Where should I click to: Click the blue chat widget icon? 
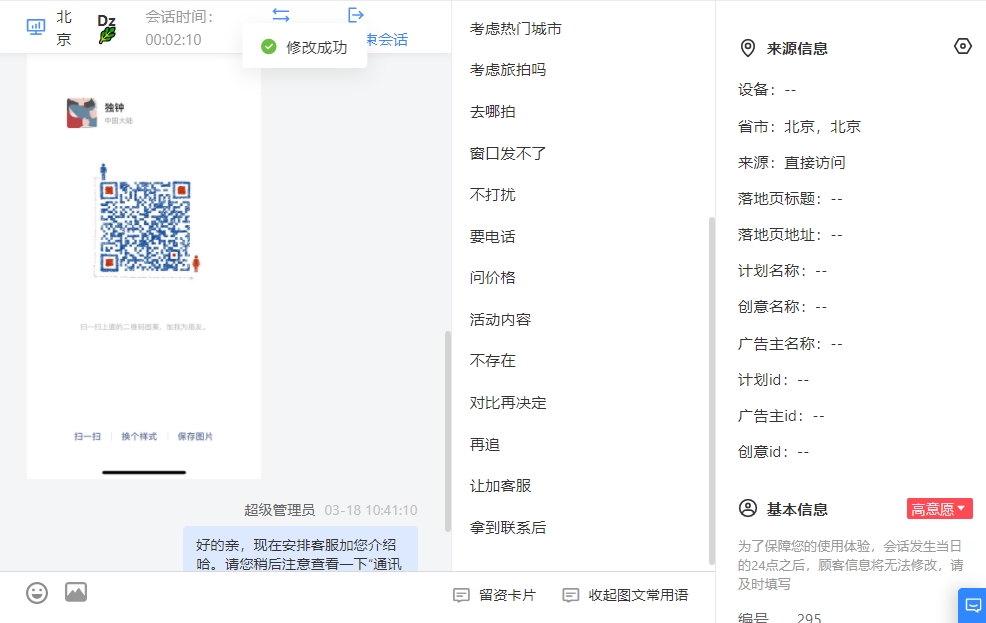click(973, 605)
